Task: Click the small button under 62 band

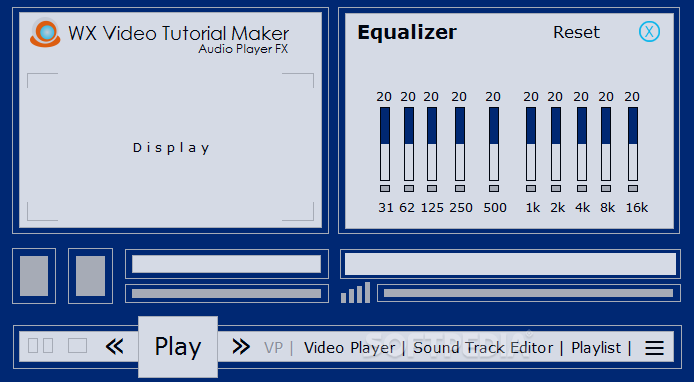Action: pos(409,189)
